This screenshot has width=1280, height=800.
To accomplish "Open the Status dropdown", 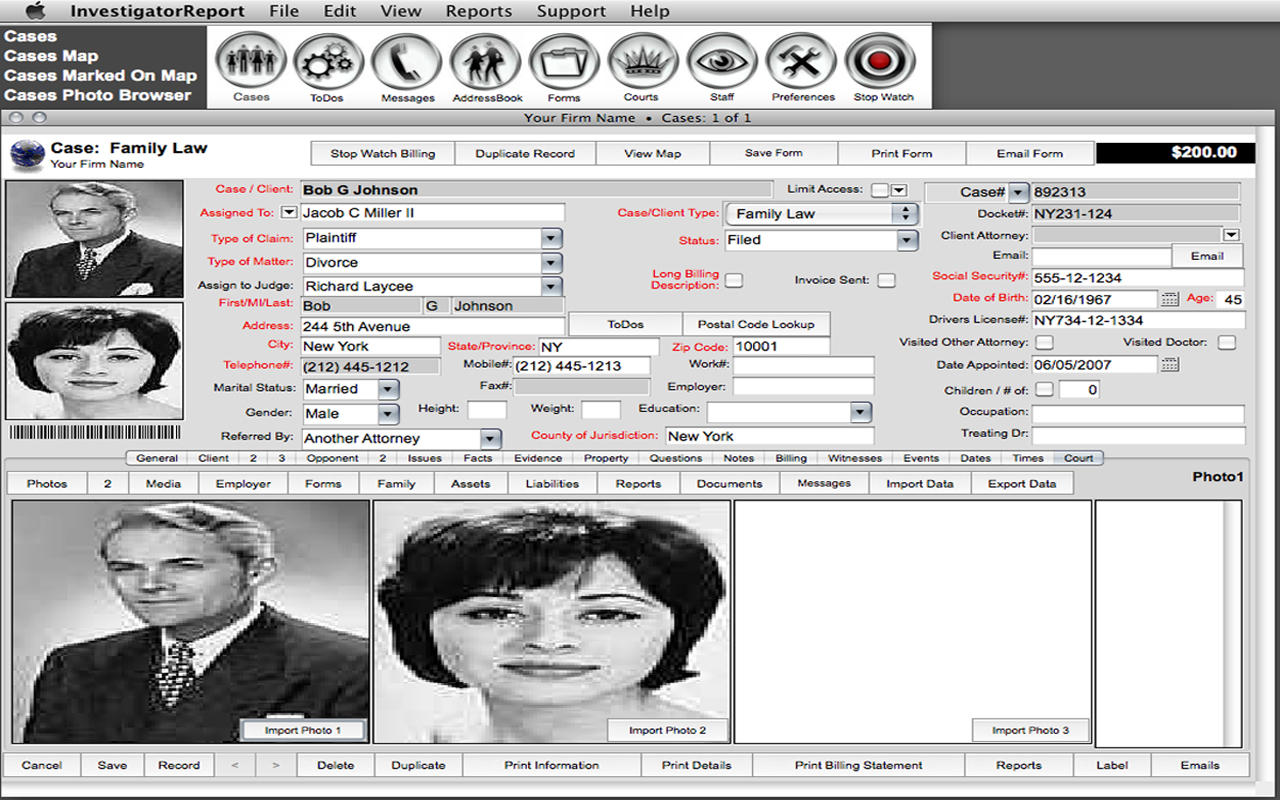I will tap(906, 240).
